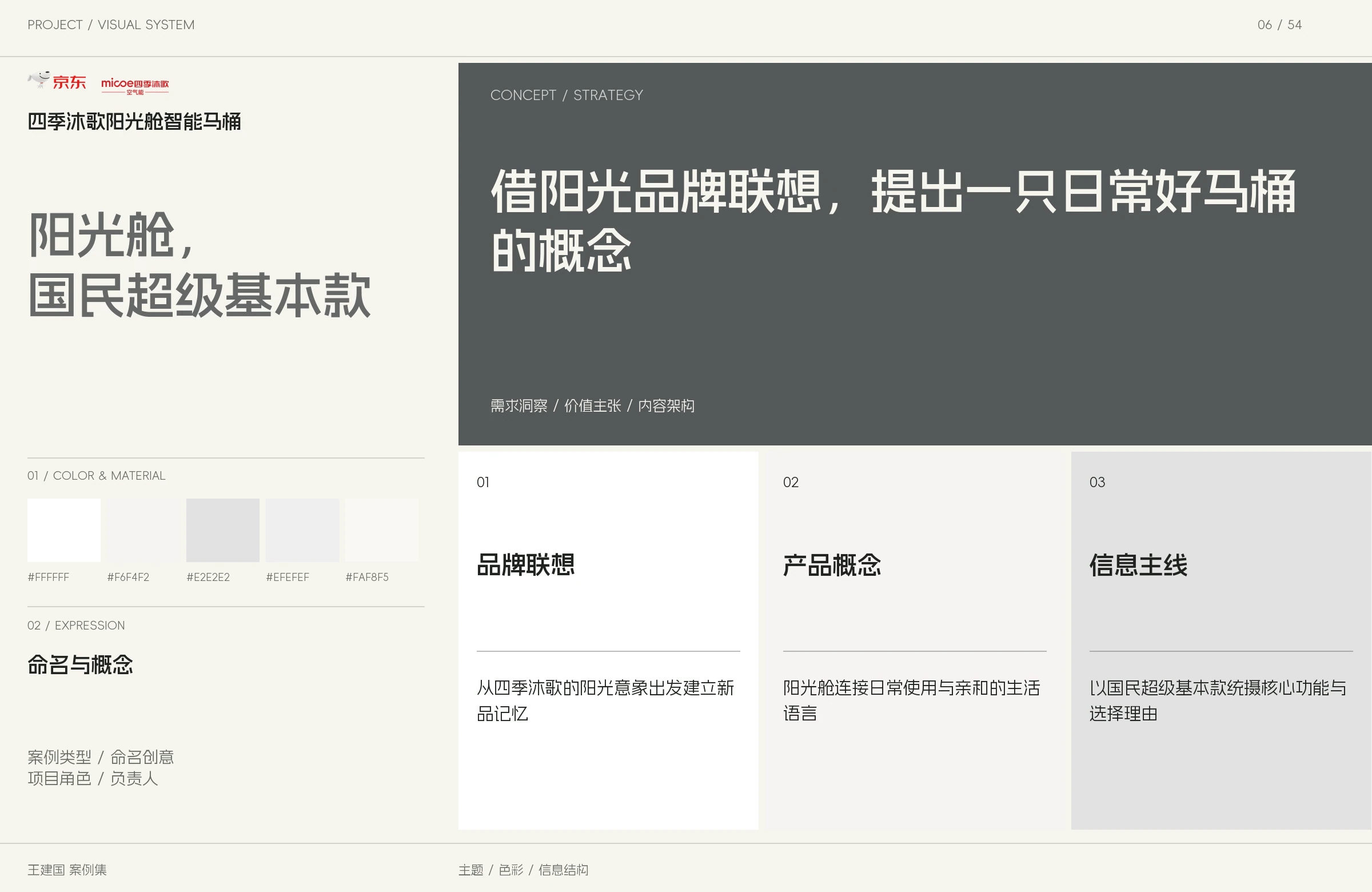Open card 02 titled 产品概念
Viewport: 1372px width, 892px height.
pos(914,640)
